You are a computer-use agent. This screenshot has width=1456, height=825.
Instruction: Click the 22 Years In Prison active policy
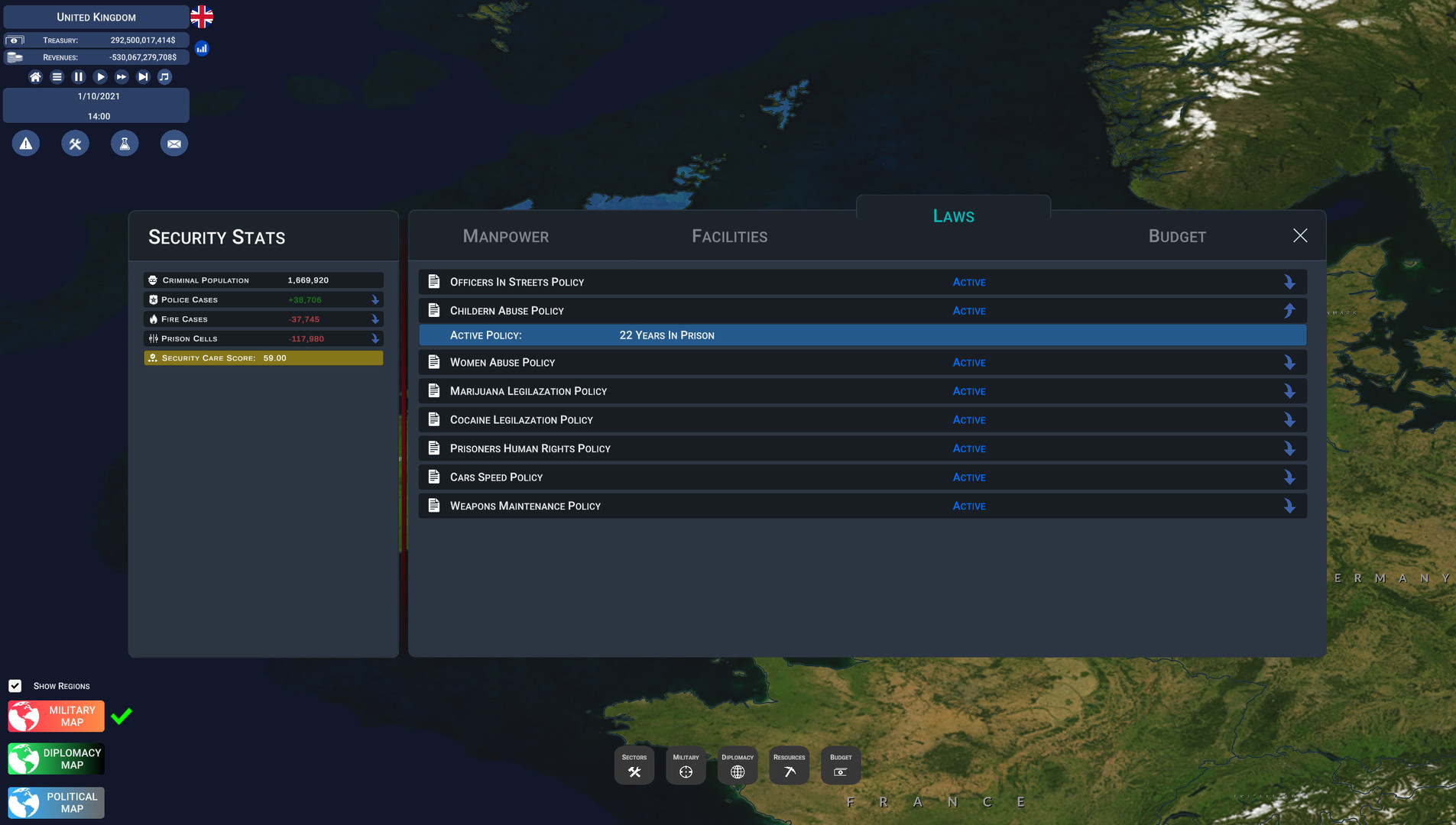click(666, 335)
